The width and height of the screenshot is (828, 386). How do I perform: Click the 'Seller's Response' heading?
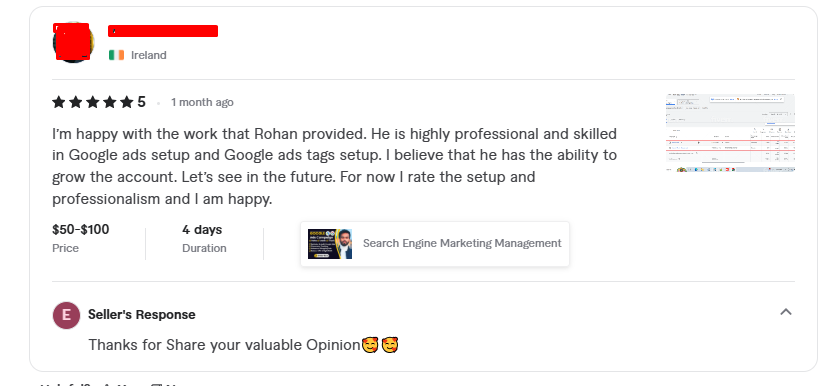coord(142,315)
